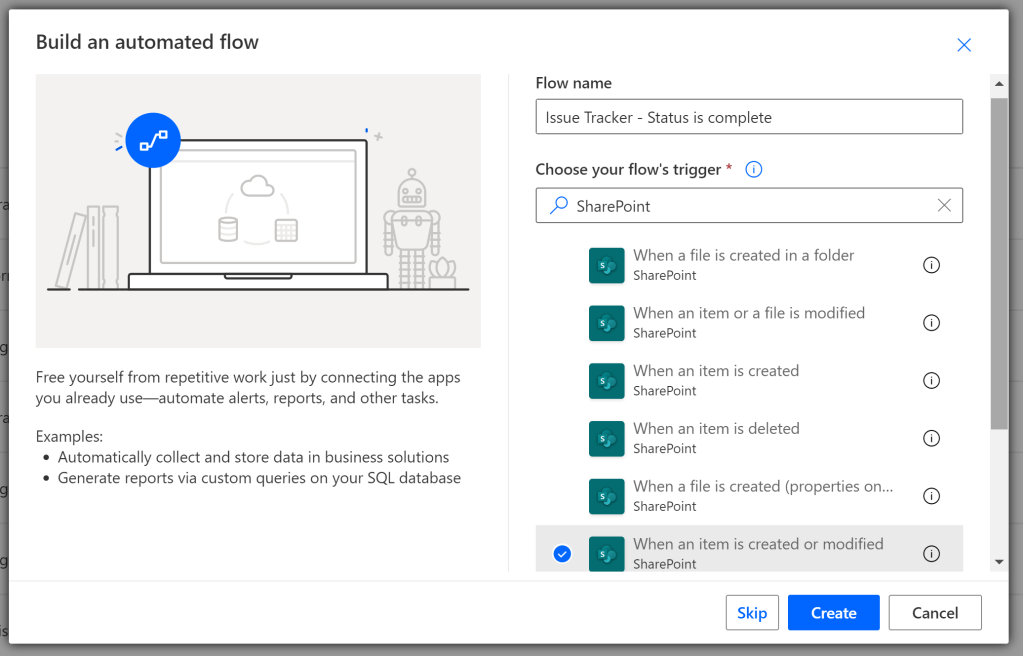
Task: Select the 'When an item is created' trigger
Action: coord(715,380)
